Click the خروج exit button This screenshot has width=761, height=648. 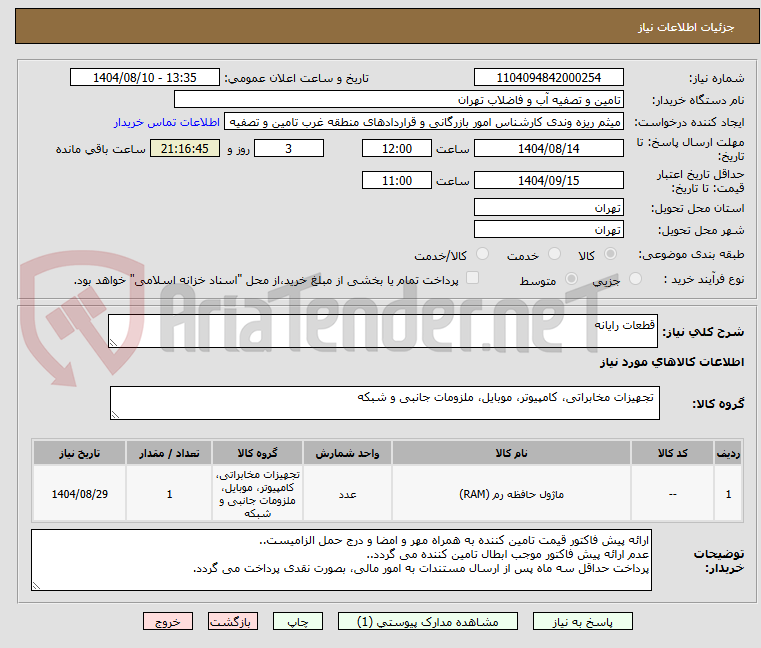[167, 621]
